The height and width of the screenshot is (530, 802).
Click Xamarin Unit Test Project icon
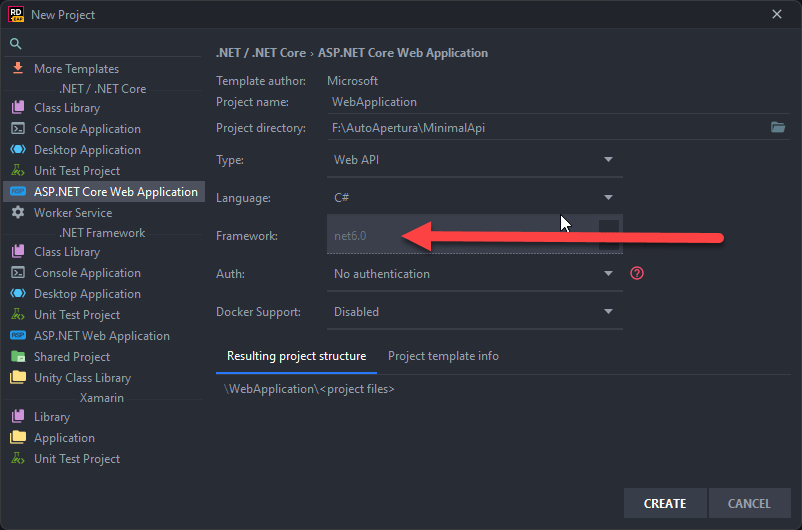tap(18, 458)
